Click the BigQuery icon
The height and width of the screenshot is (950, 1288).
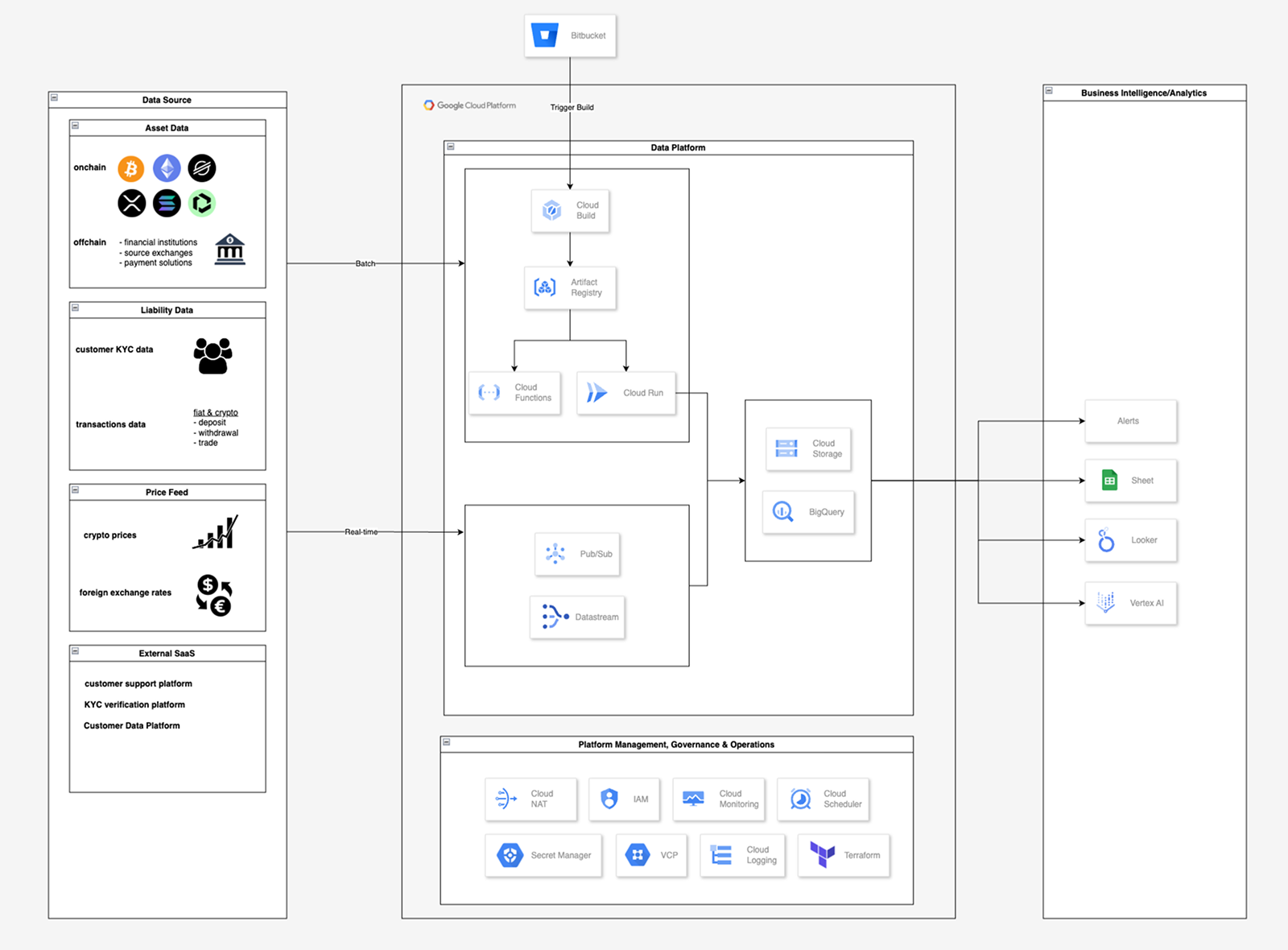[x=782, y=511]
